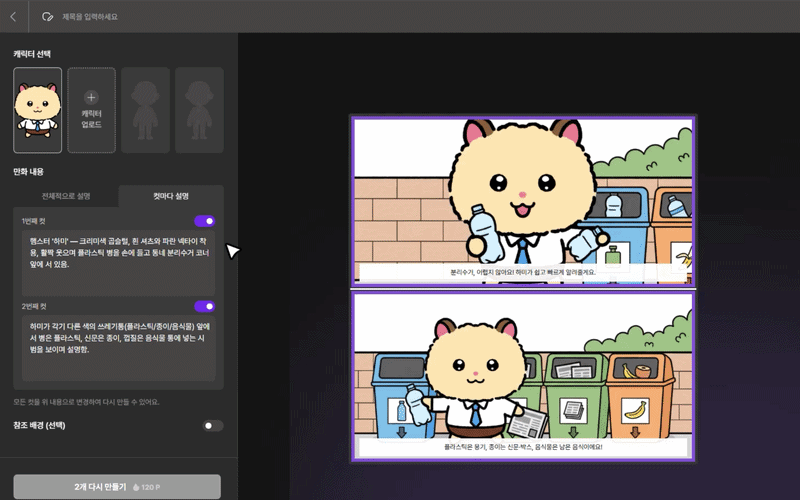
Task: Enable the 참조 배경 (선택) toggle
Action: click(x=213, y=426)
